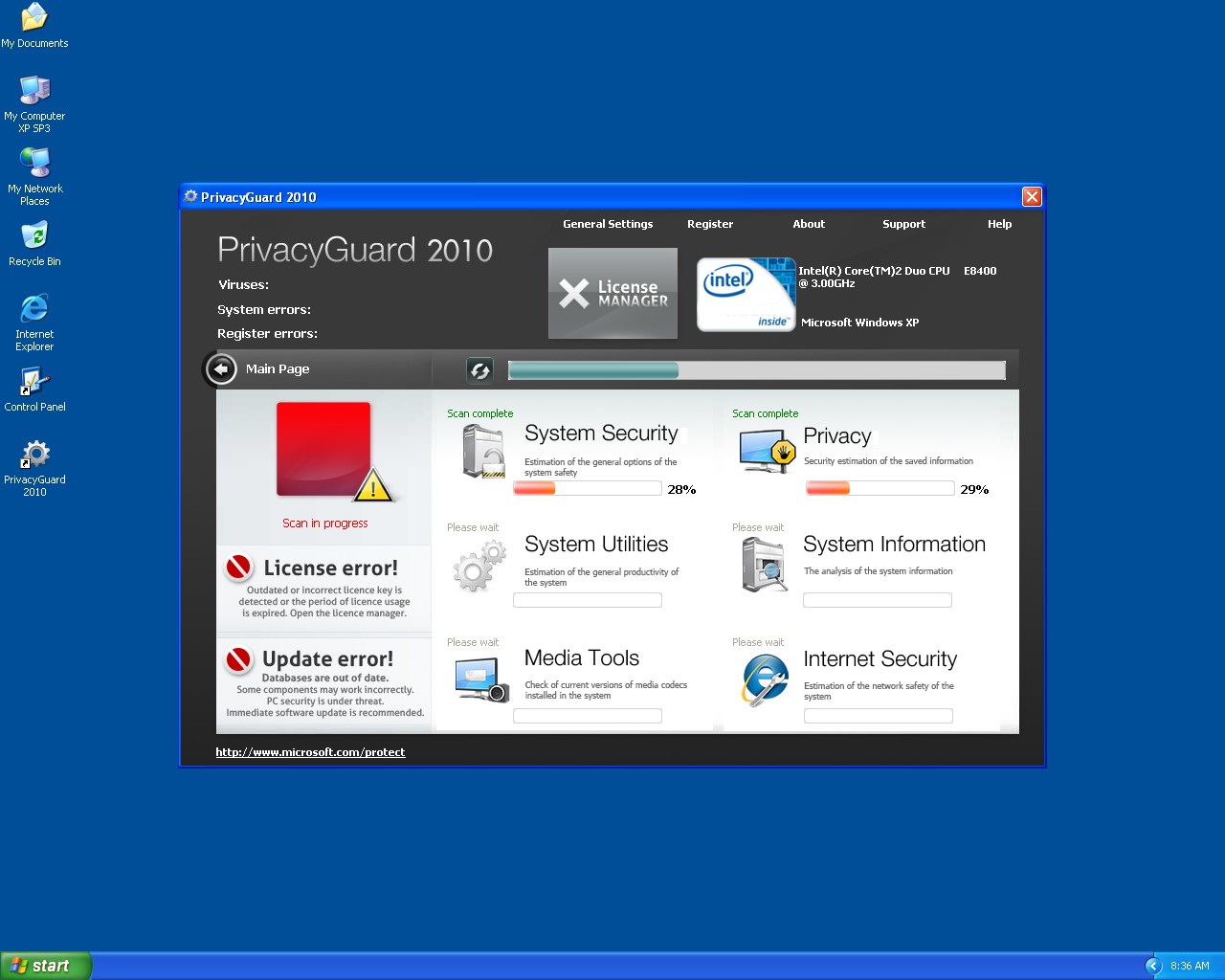Click the red scan status warning square

coord(324,450)
